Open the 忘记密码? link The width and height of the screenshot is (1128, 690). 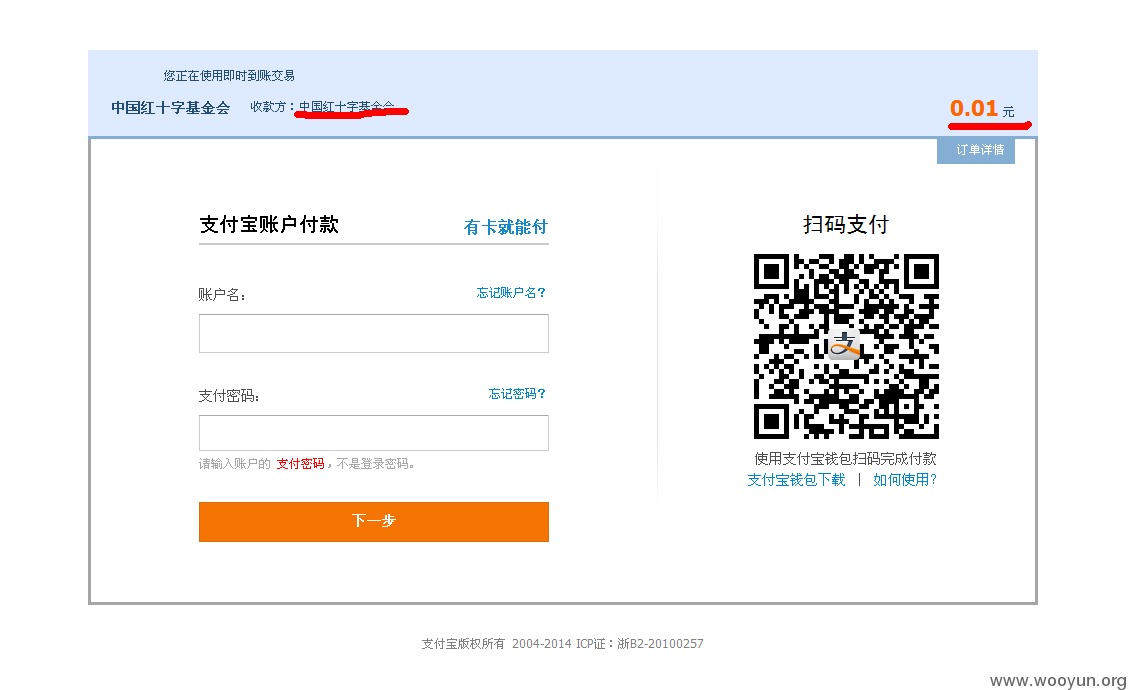[x=517, y=394]
